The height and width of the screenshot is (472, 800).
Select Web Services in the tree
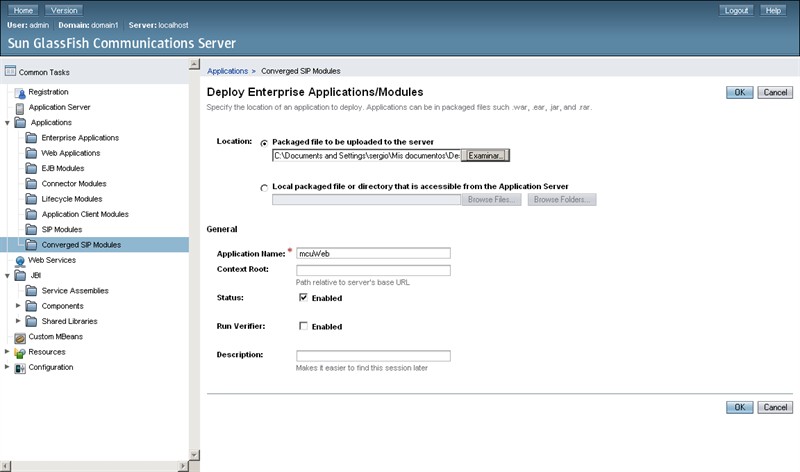tap(52, 260)
